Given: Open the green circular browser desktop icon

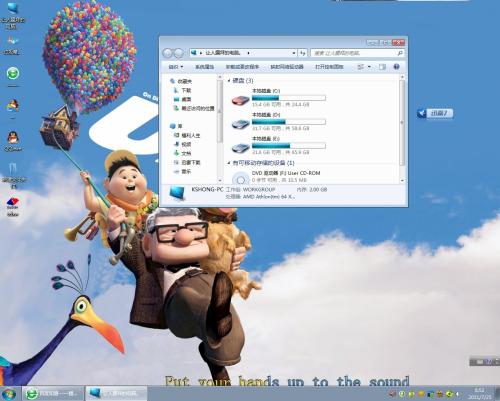Looking at the screenshot, I should (x=13, y=73).
